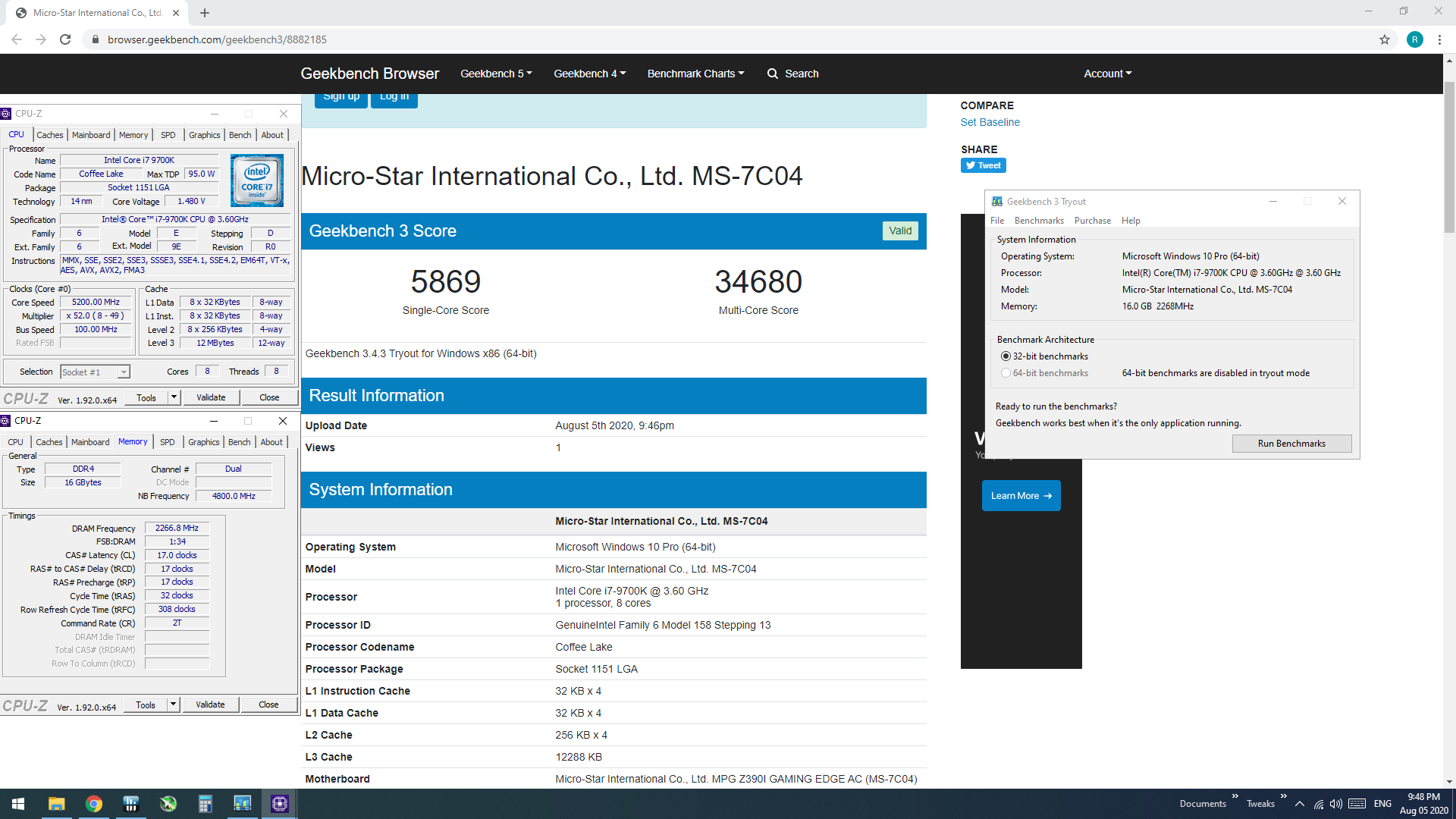Image resolution: width=1456 pixels, height=819 pixels.
Task: Bookmark this page with the star icon
Action: [1385, 39]
